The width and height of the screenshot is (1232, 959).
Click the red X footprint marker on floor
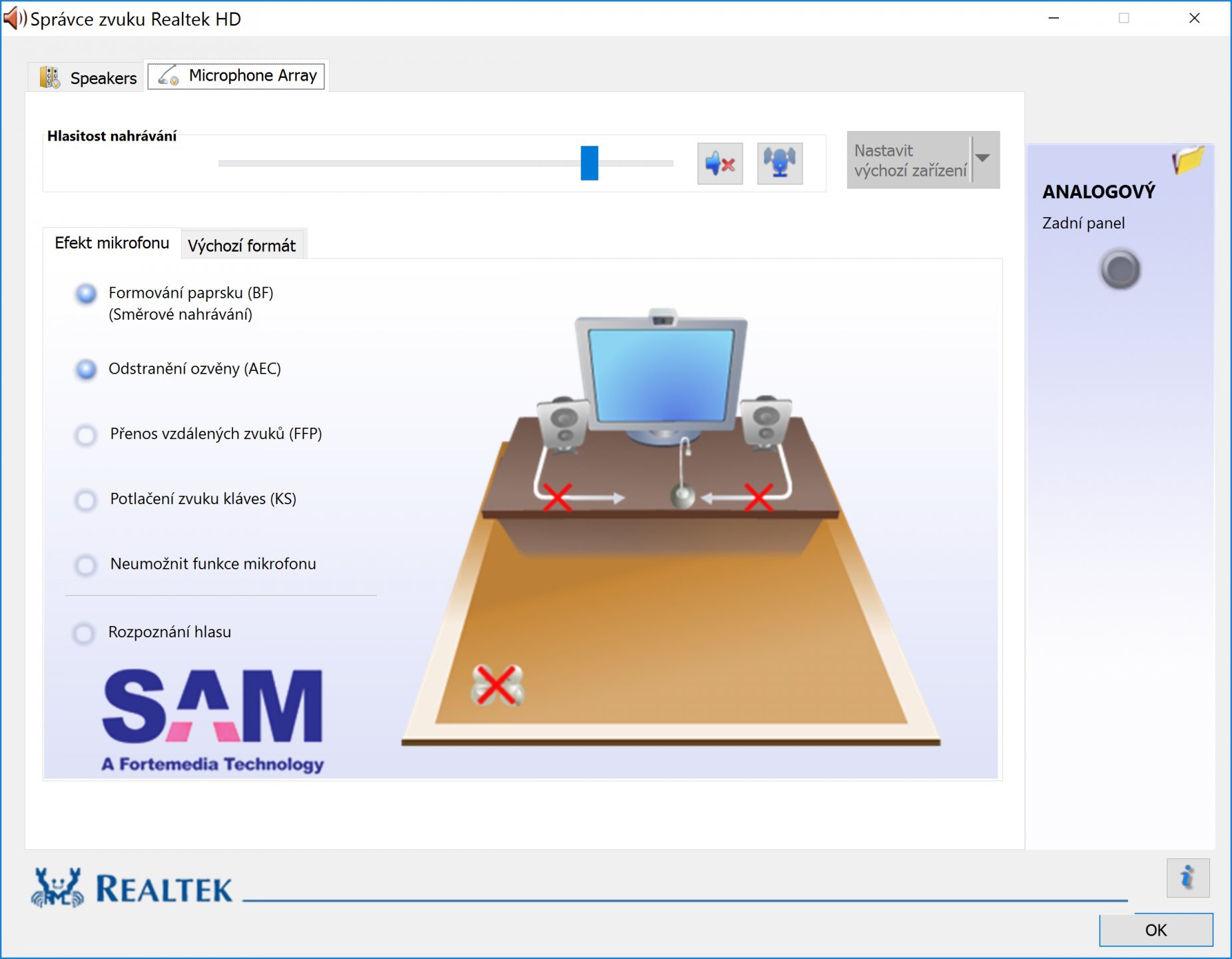497,685
